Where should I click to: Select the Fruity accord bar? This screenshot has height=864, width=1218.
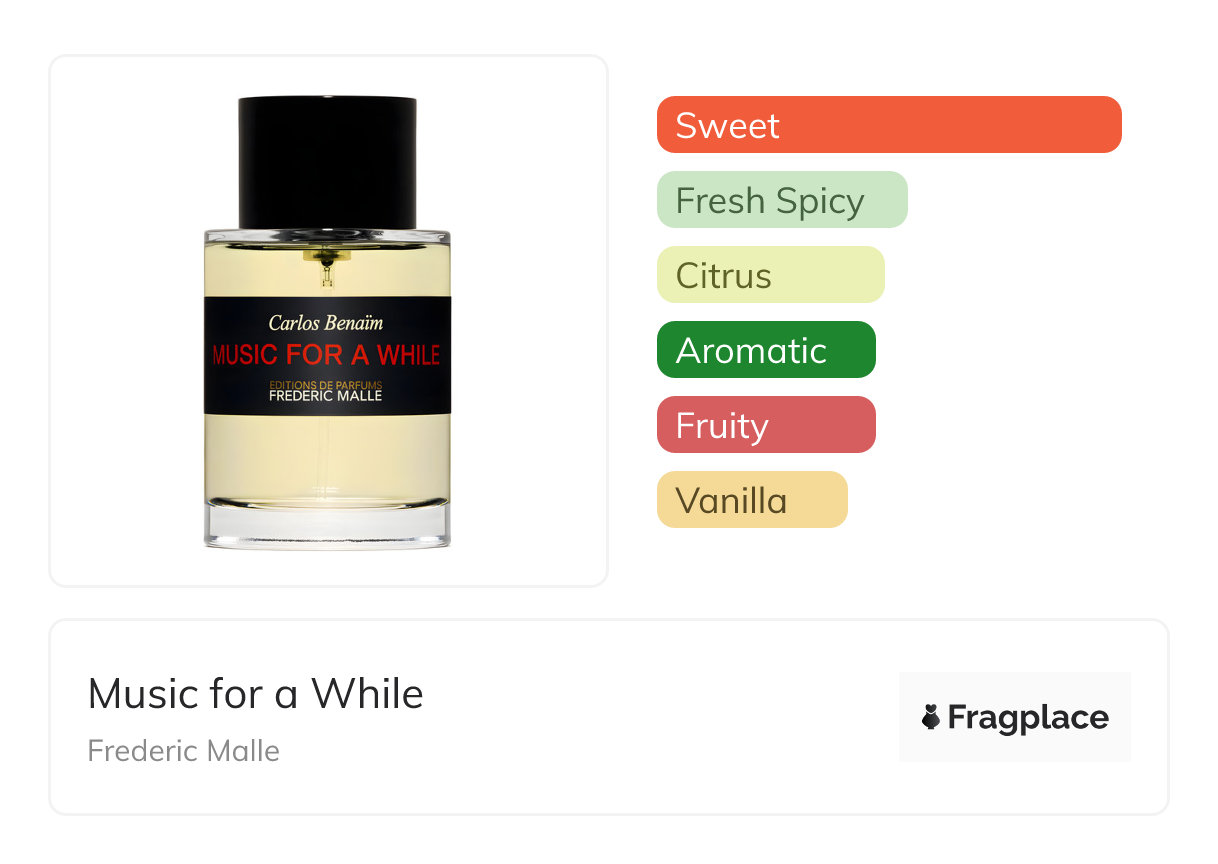tap(766, 425)
